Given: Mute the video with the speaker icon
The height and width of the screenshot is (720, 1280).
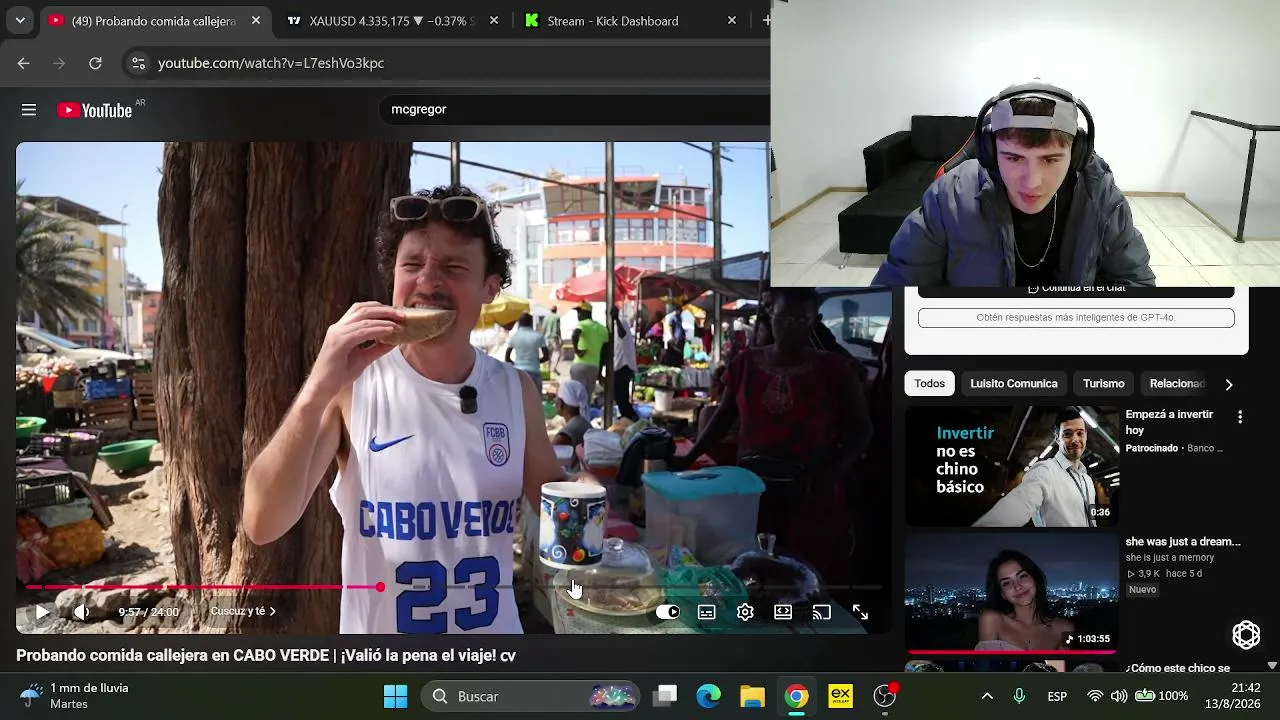Looking at the screenshot, I should pyautogui.click(x=82, y=612).
